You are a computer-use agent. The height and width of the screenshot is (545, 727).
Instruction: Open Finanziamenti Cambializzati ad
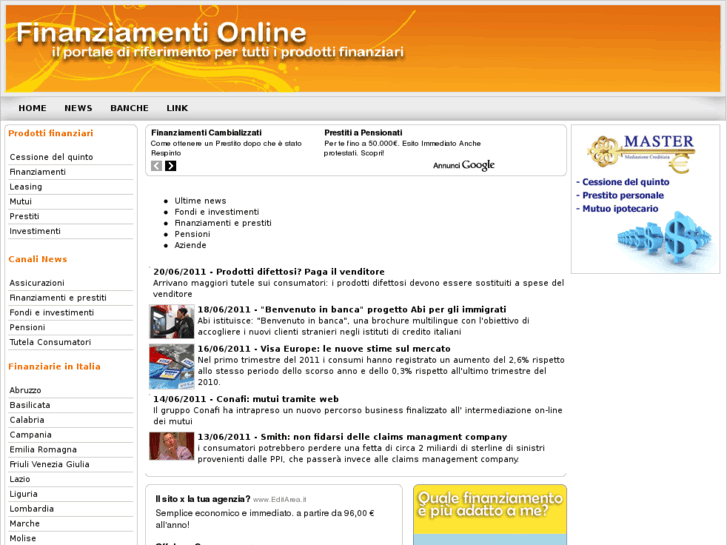click(206, 133)
